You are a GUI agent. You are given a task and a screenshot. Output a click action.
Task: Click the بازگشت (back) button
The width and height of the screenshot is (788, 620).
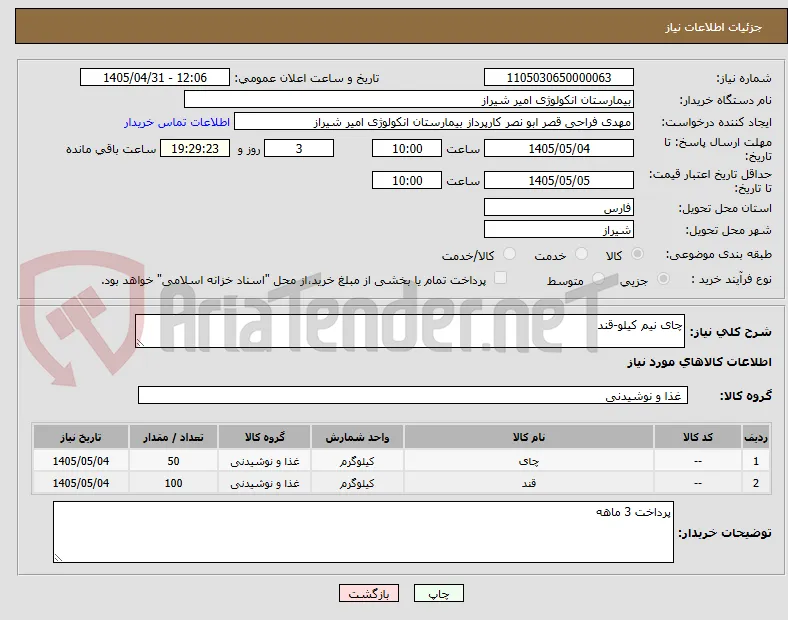369,593
